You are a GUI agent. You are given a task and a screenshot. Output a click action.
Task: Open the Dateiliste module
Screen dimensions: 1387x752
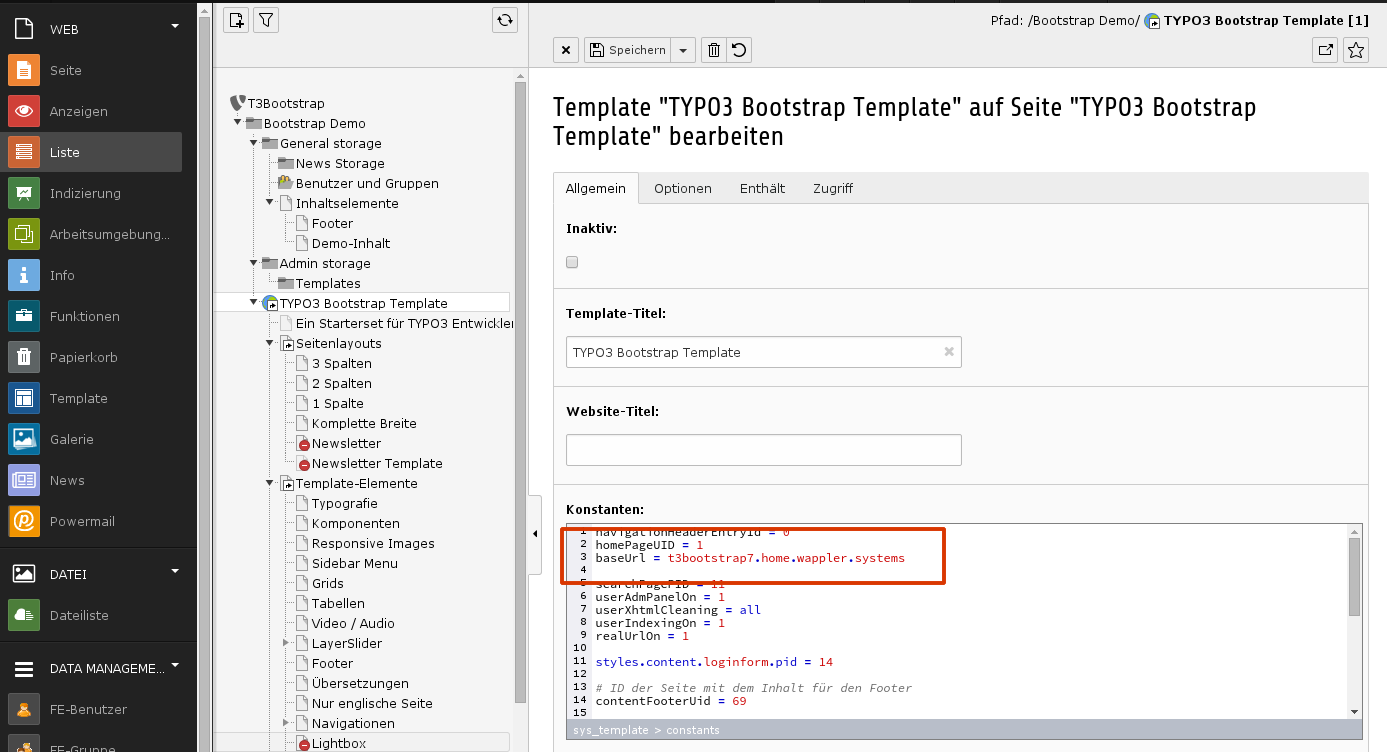coord(24,615)
